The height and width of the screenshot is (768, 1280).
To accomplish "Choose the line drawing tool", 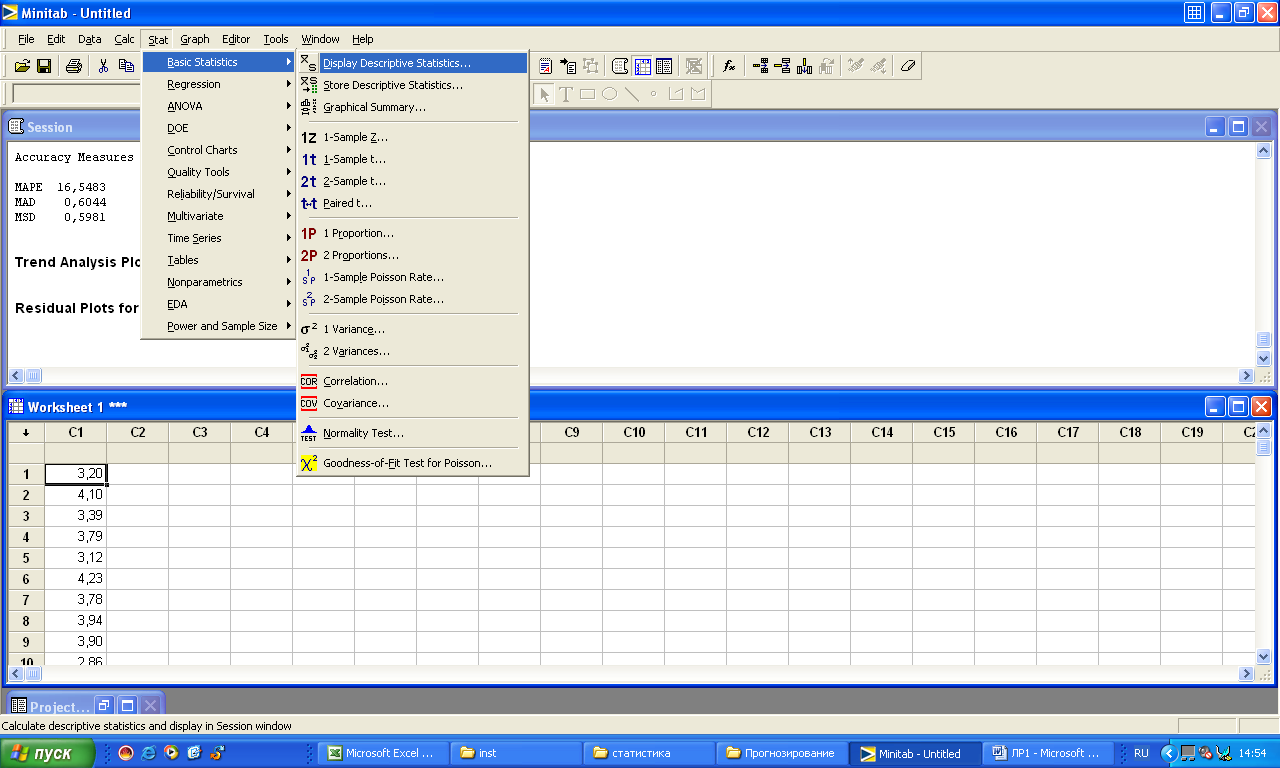I will click(631, 94).
